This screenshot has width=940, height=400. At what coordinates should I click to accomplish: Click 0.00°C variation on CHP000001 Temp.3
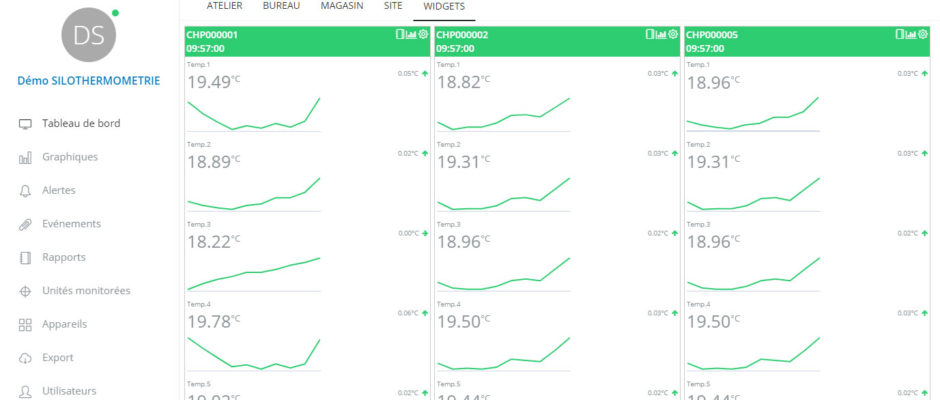coord(408,233)
